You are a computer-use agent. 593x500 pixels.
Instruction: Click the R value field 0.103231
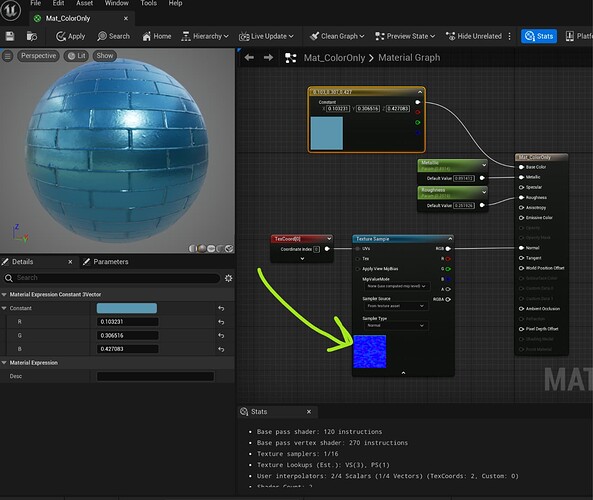click(127, 322)
